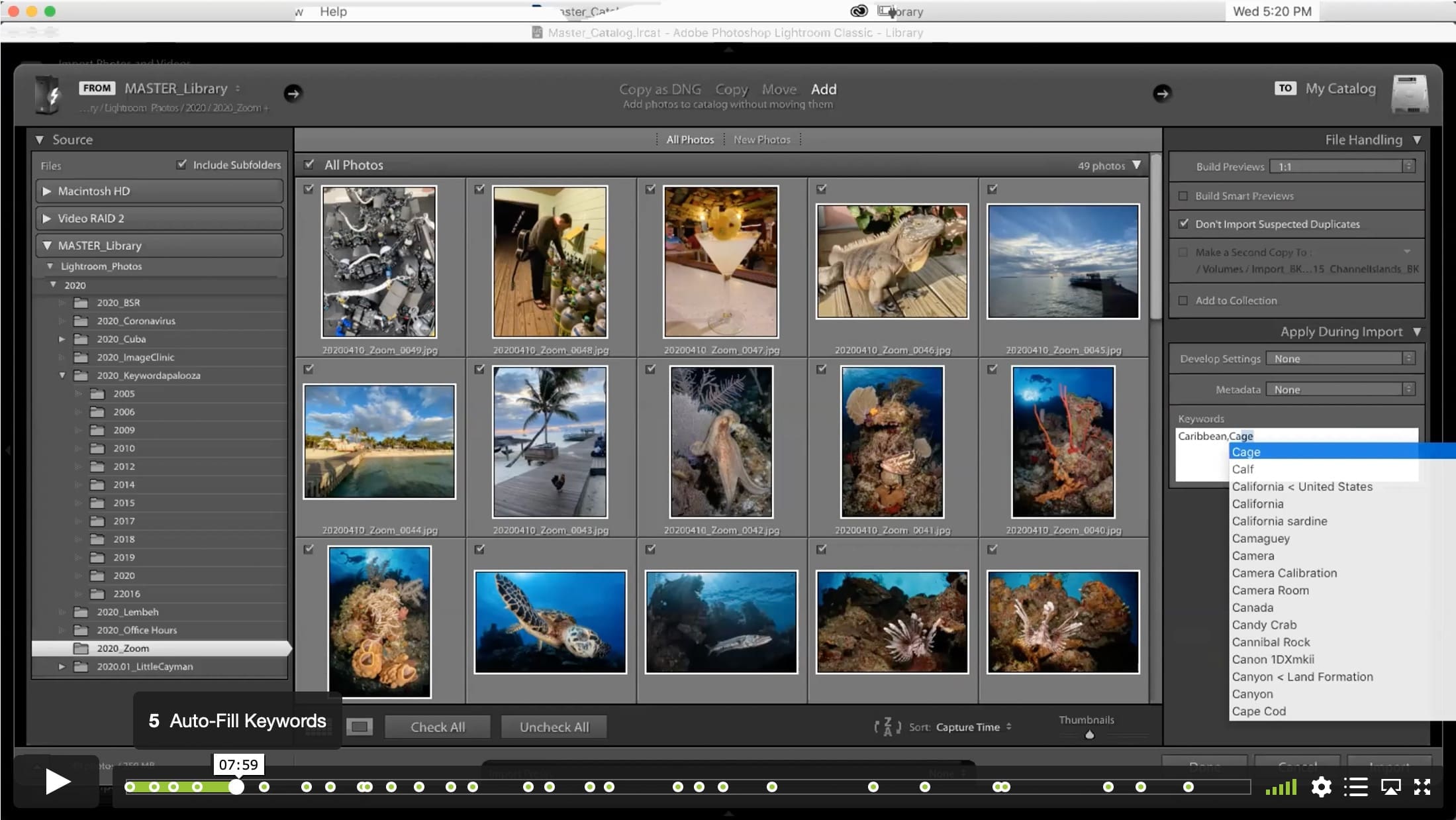Screen dimensions: 1456x820
Task: Click the Thumbnails size slider handle
Action: (x=1090, y=735)
